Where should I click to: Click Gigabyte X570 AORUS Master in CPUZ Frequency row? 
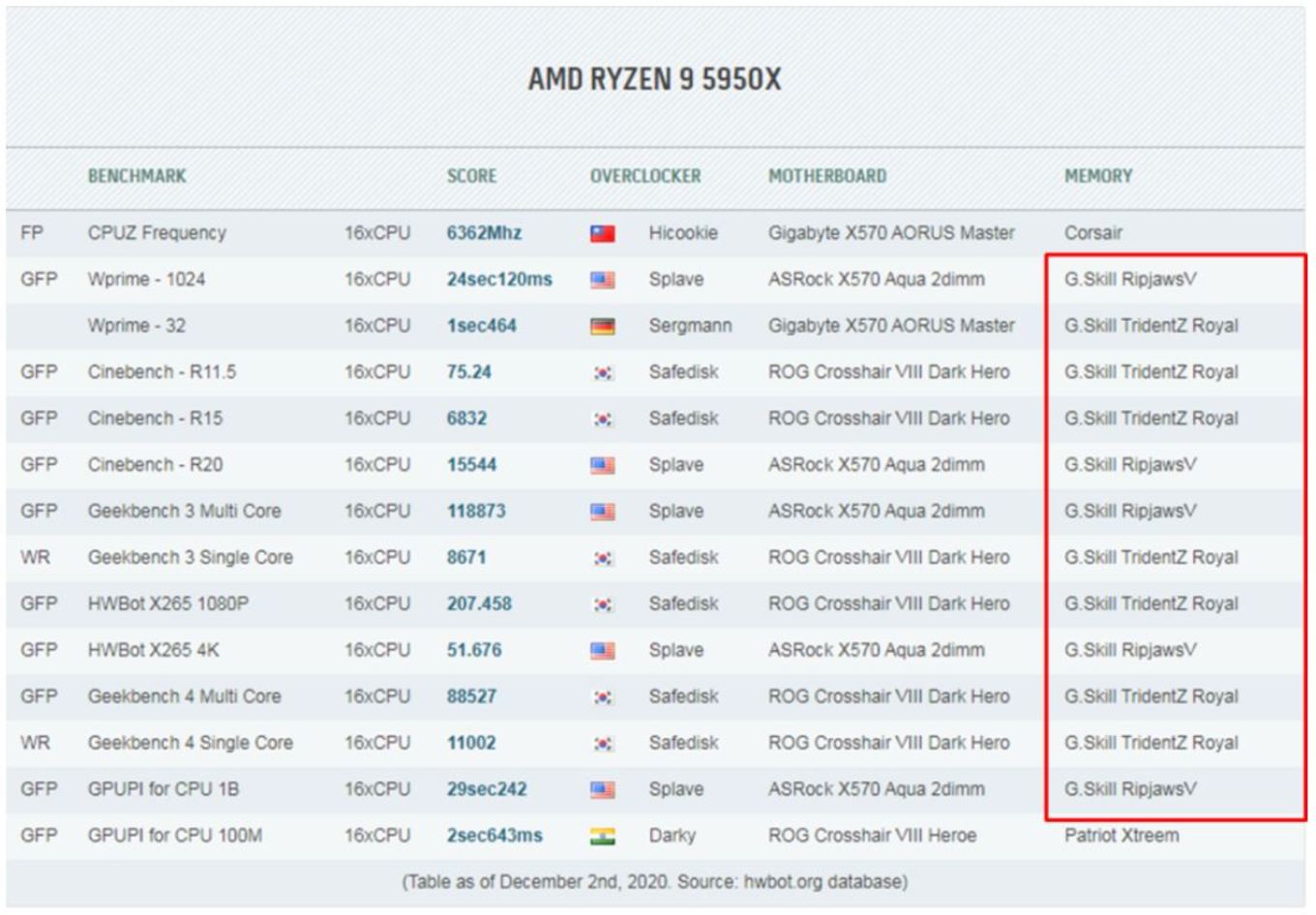tap(891, 233)
